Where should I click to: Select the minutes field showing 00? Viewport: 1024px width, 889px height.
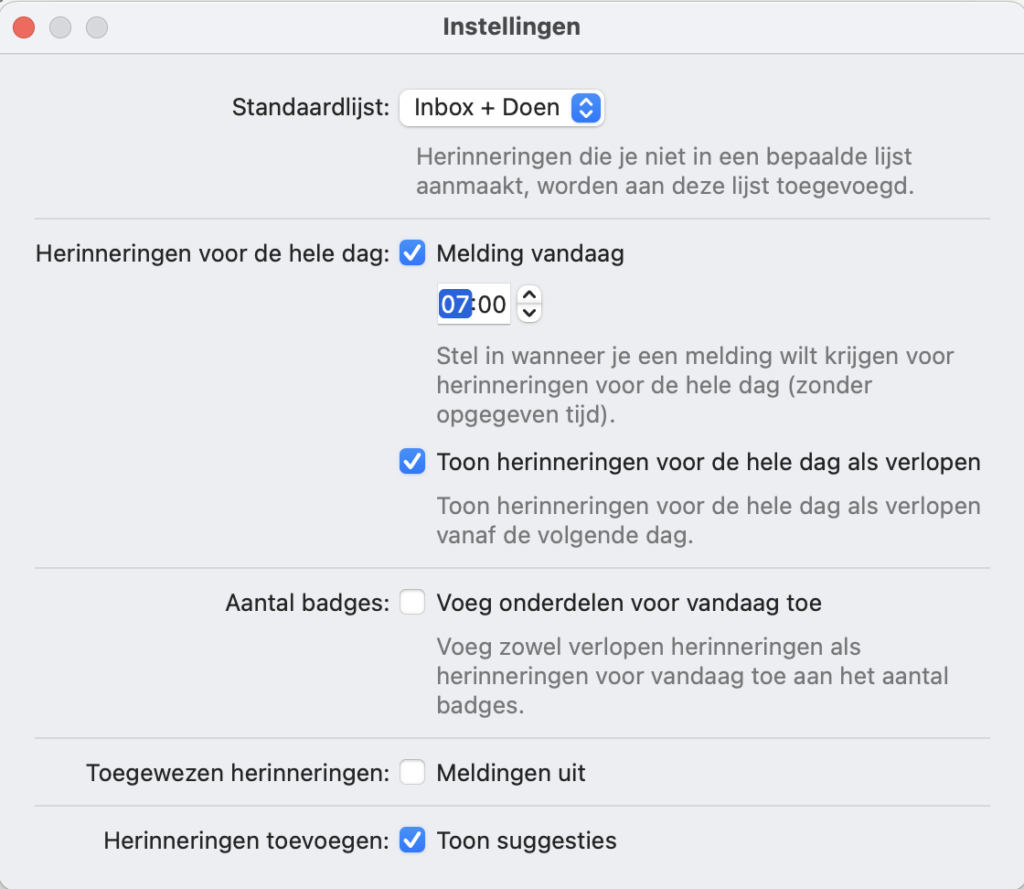(x=492, y=305)
